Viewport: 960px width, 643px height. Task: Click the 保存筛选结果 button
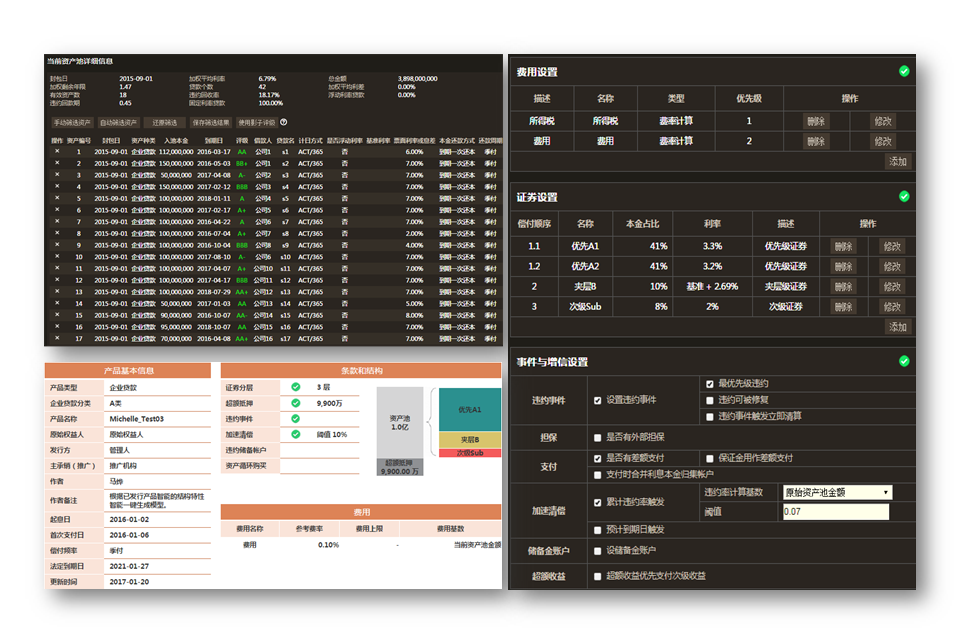click(x=211, y=122)
